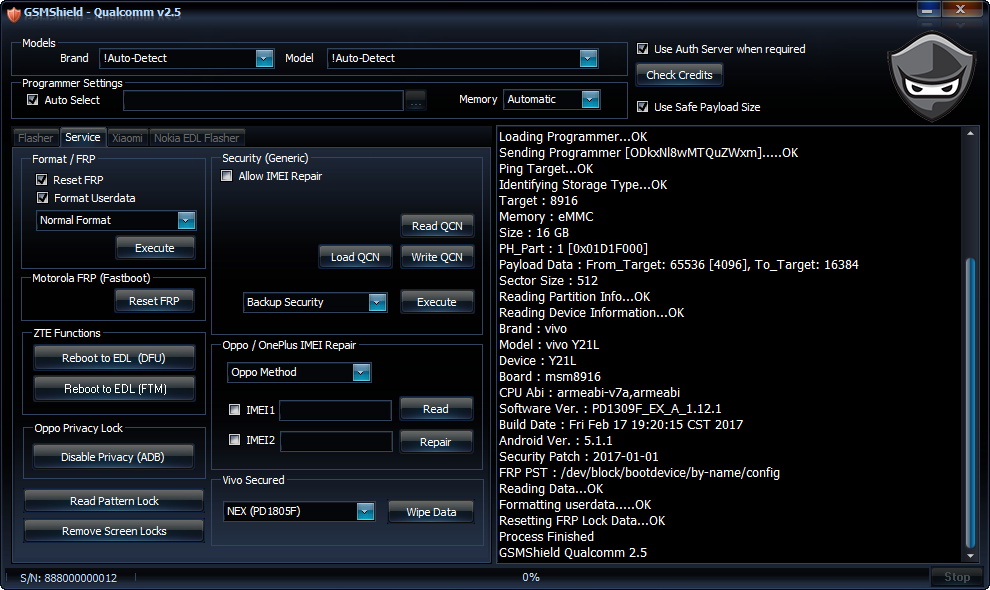990x590 pixels.
Task: Click the programmer file browse (...) button
Action: 415,100
